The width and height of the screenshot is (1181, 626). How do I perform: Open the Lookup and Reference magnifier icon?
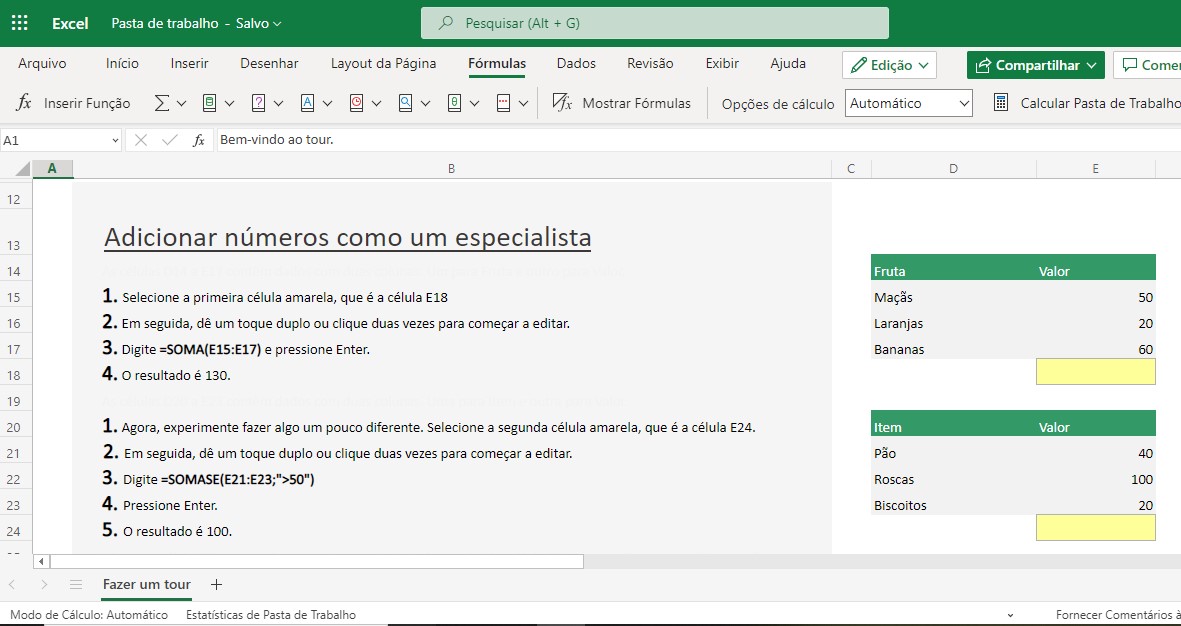(x=405, y=103)
